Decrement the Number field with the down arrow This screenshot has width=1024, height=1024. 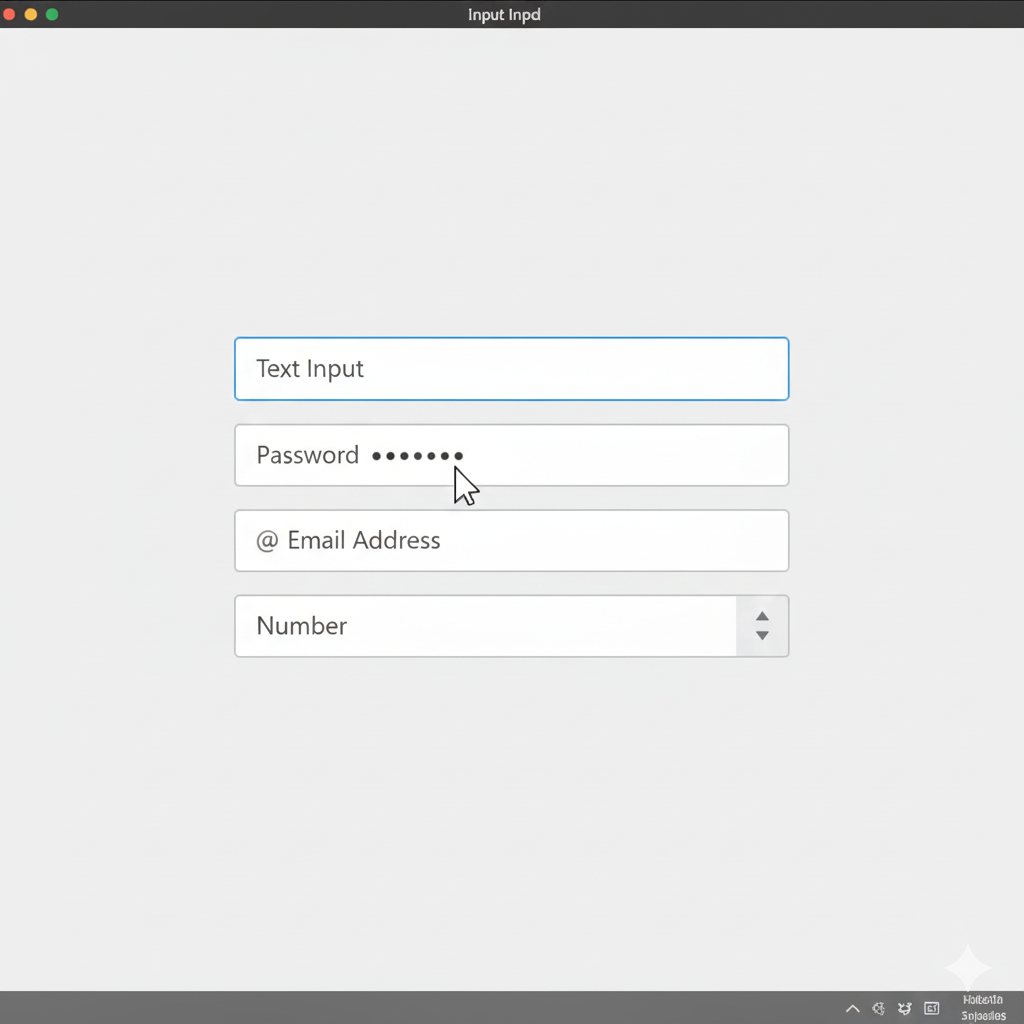[x=762, y=634]
